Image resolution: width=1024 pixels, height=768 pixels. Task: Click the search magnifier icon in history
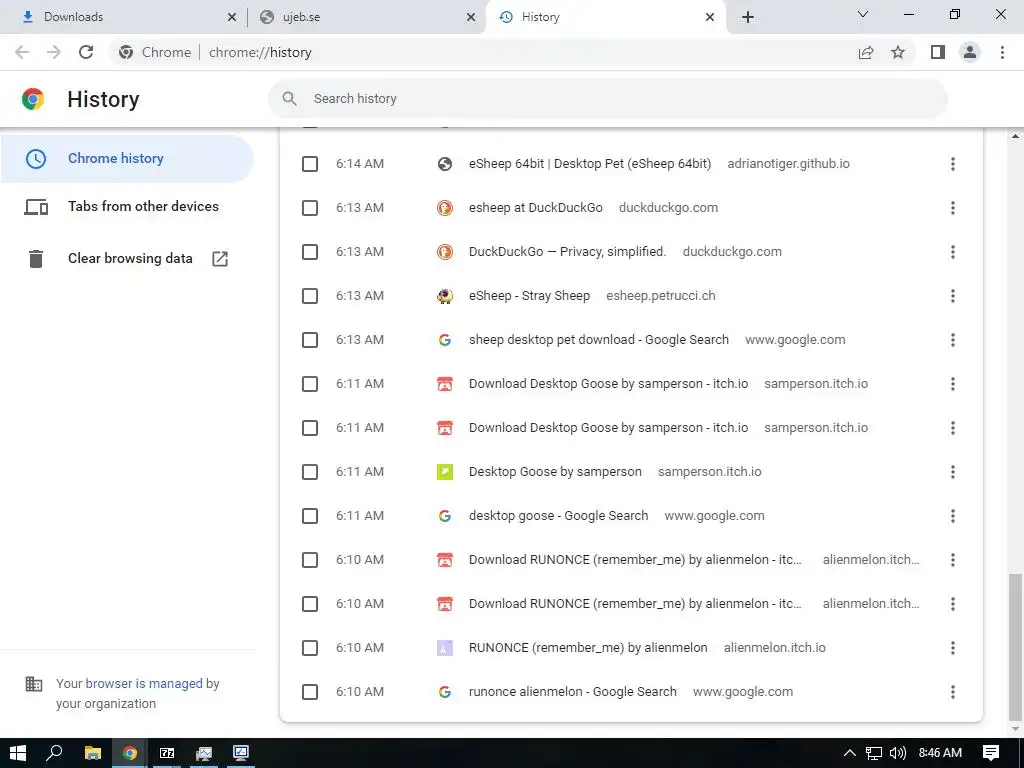[289, 99]
